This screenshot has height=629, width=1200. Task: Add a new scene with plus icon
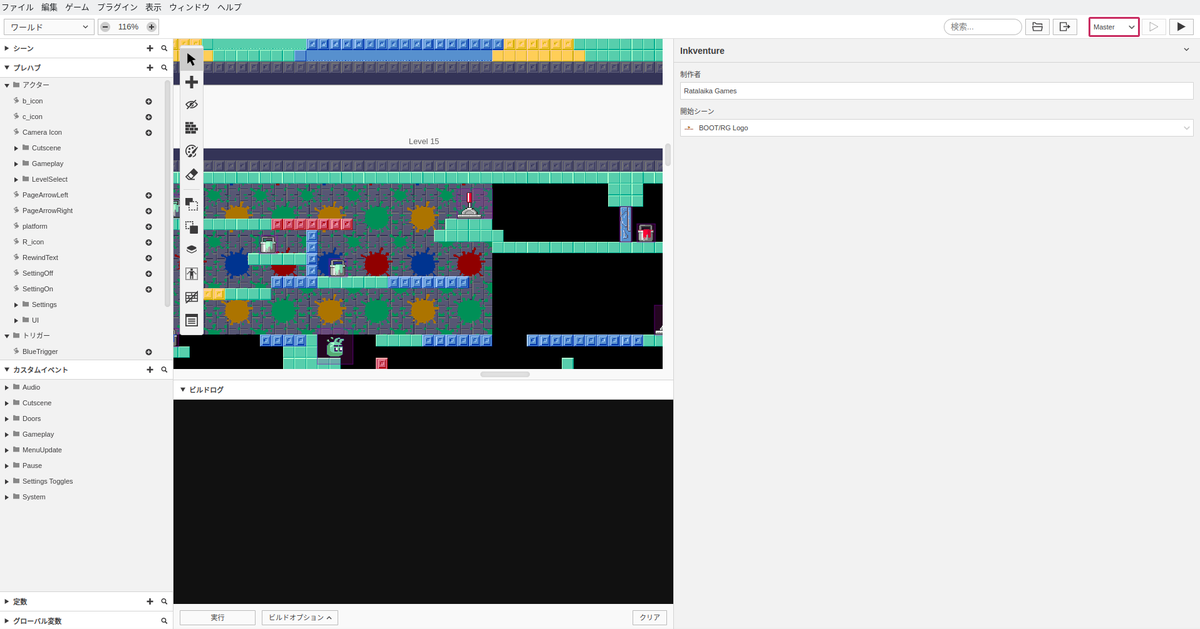click(150, 48)
